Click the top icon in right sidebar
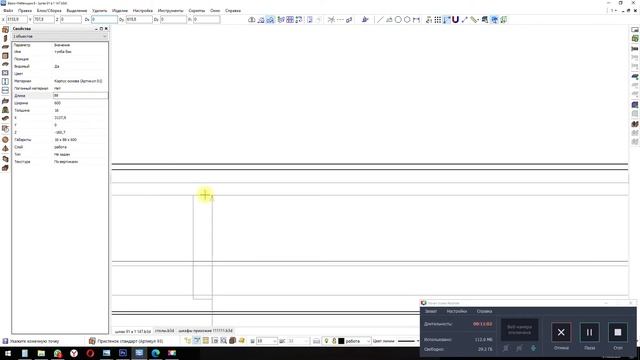The image size is (640, 360). point(635,29)
